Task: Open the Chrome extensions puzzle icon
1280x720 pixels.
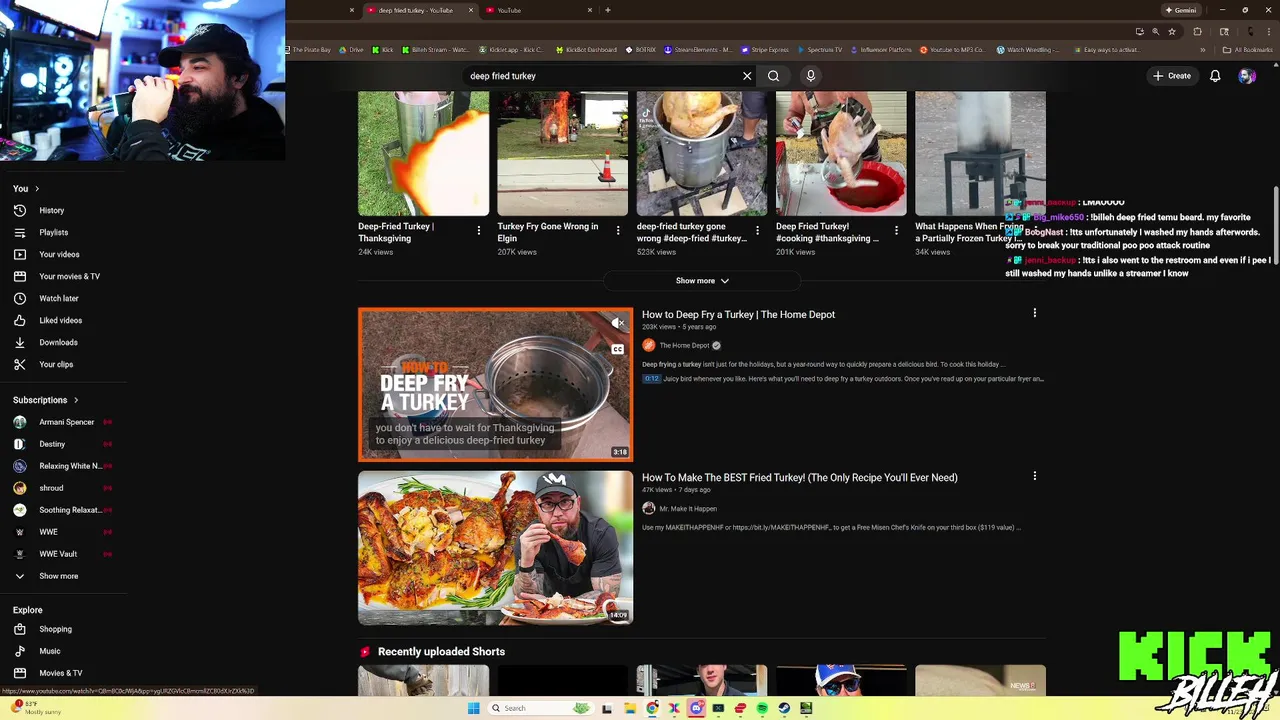Action: pos(1198,31)
